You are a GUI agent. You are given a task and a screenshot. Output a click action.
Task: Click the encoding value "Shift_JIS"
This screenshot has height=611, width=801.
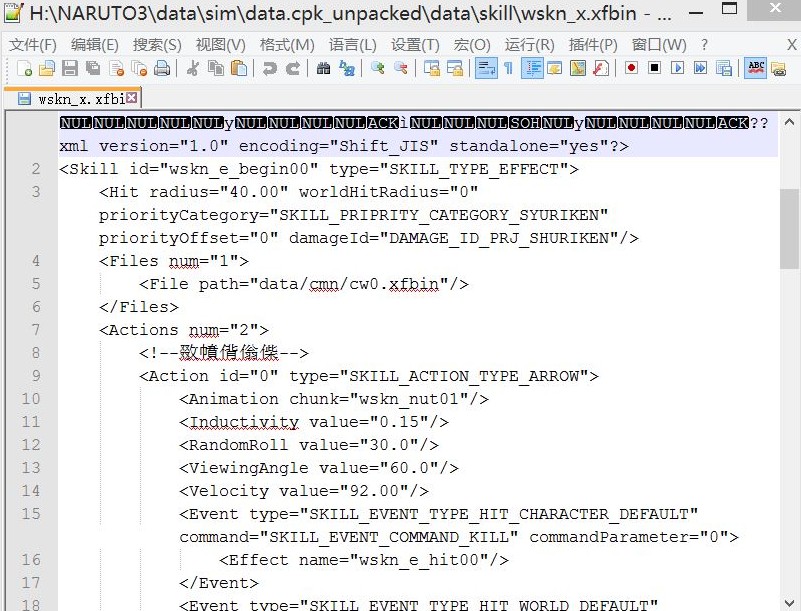pyautogui.click(x=384, y=146)
